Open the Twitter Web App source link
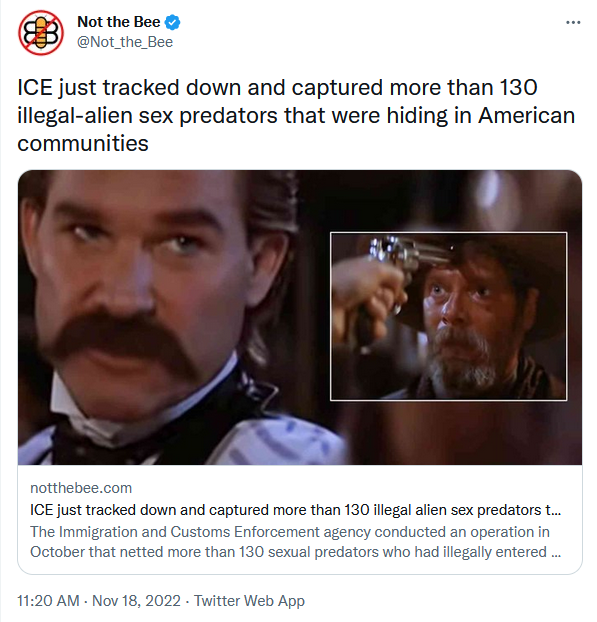597x622 pixels. [x=249, y=601]
